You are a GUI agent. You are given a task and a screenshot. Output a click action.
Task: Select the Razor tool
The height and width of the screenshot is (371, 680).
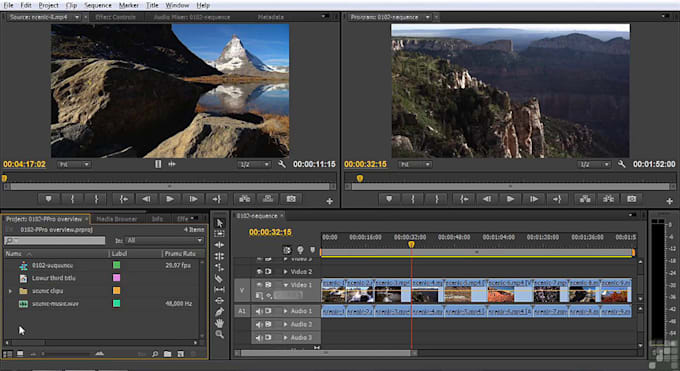click(219, 279)
